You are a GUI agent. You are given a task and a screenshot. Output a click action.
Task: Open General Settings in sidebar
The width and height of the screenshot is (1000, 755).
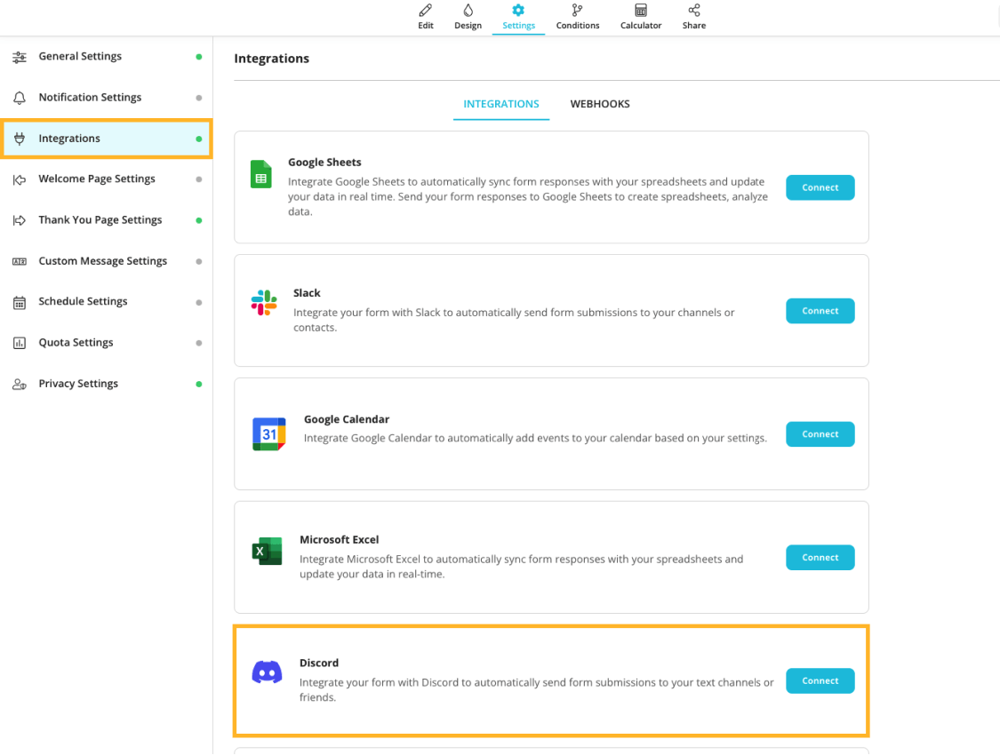80,57
